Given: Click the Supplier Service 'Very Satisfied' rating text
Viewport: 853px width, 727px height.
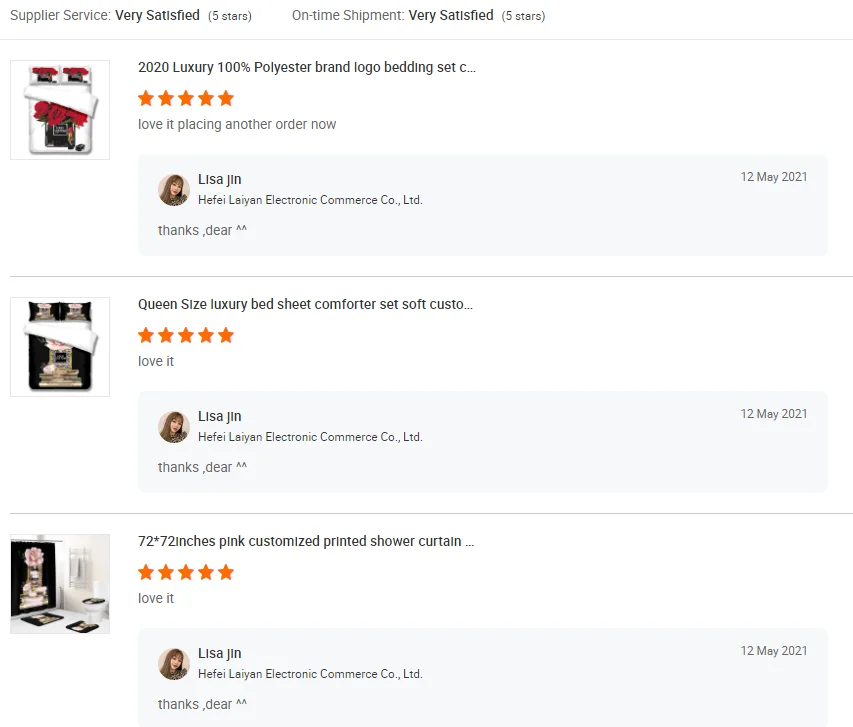Looking at the screenshot, I should pos(157,16).
